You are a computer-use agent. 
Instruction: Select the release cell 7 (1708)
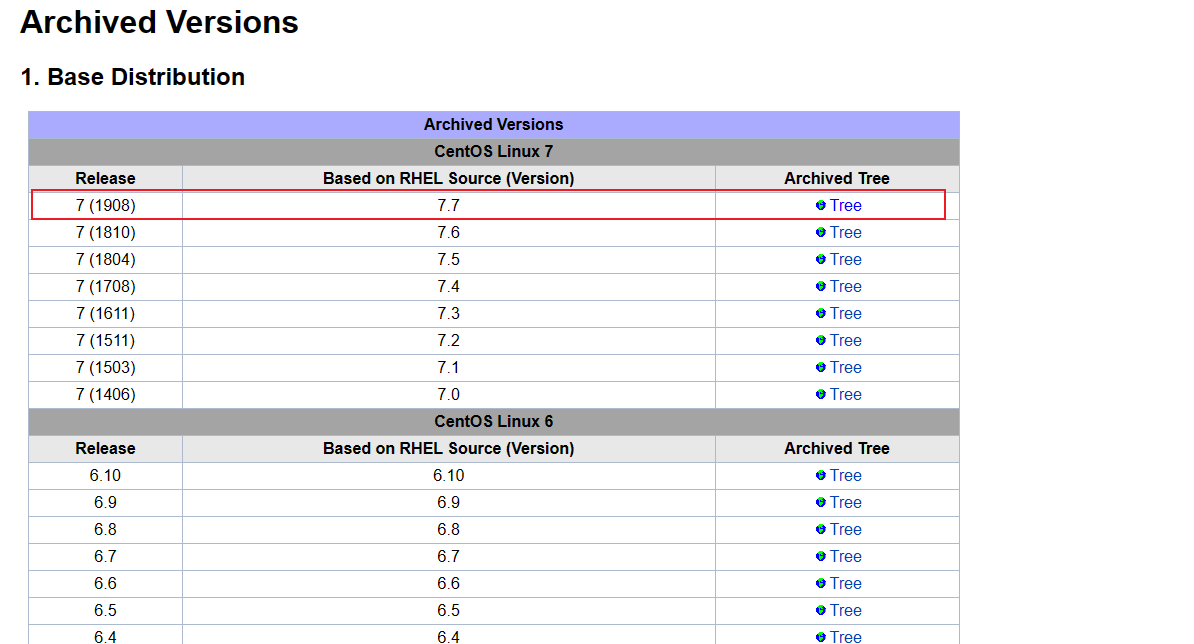click(105, 286)
